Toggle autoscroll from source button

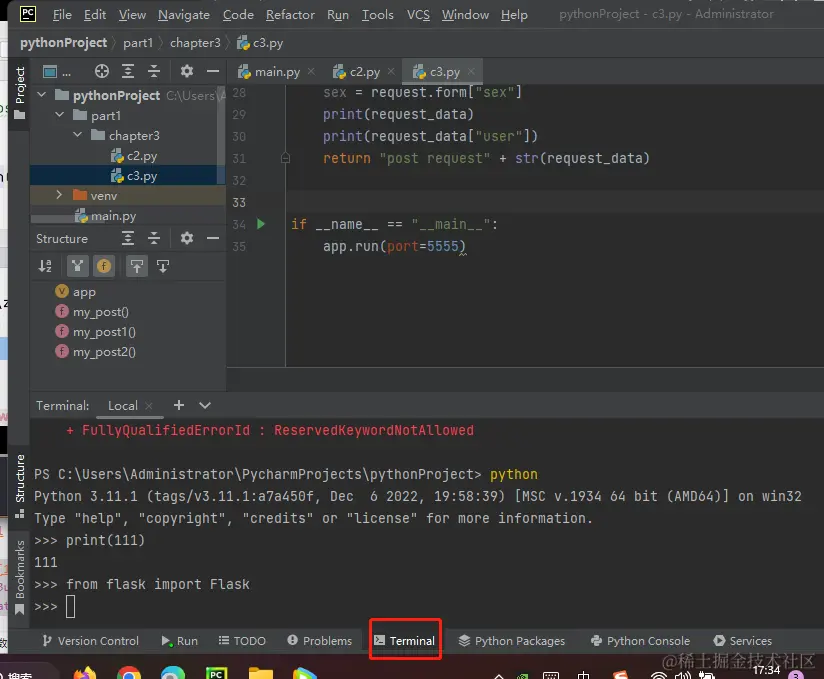pyautogui.click(x=163, y=266)
